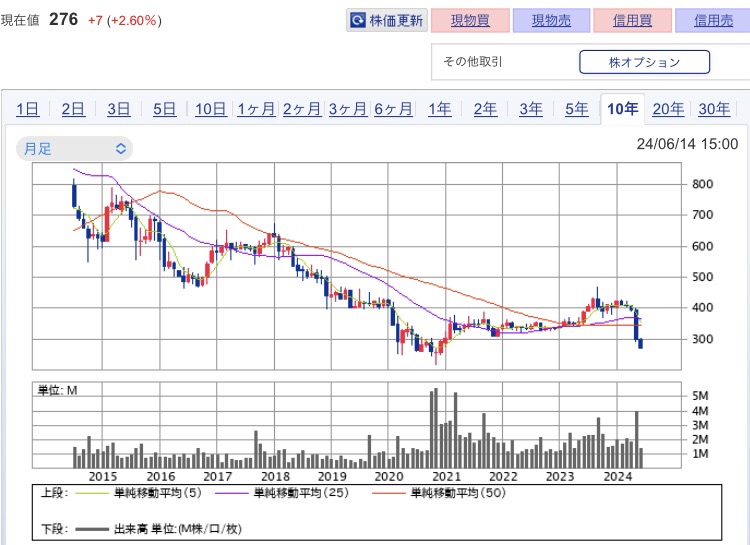Viewport: 750px width, 545px height.
Task: Switch chart to 3日 range
Action: coord(119,109)
